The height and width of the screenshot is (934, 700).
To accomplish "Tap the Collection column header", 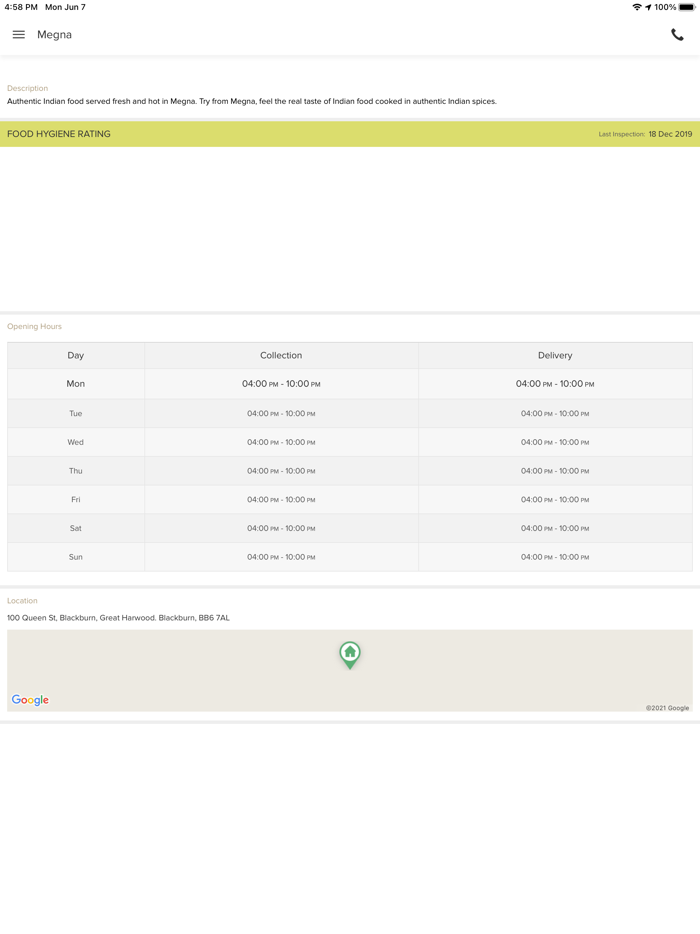I will coord(281,355).
